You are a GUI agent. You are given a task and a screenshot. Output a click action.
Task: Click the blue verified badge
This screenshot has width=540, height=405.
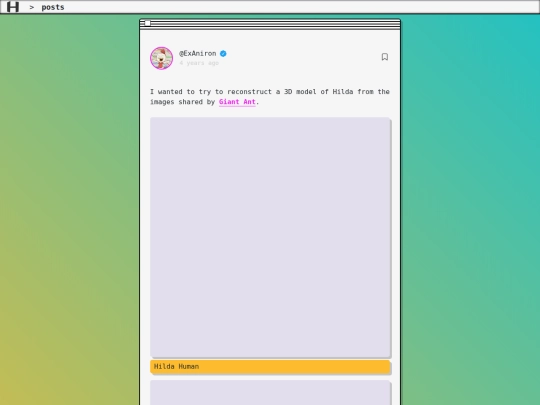pos(223,54)
